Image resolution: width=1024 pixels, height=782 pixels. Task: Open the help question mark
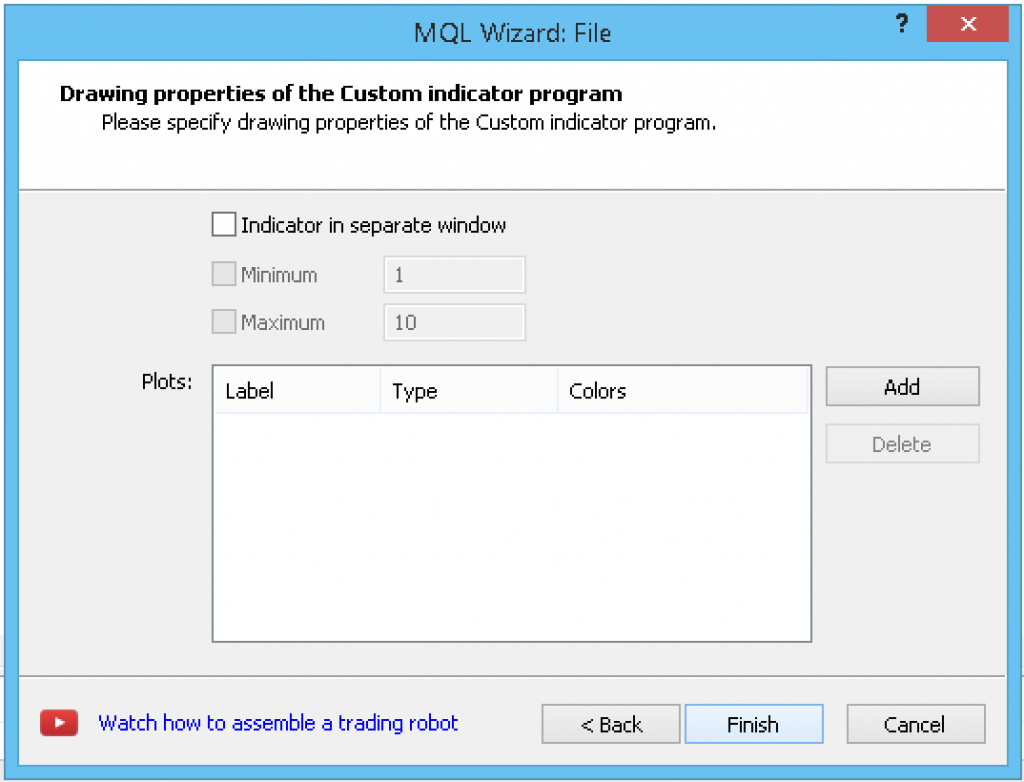point(901,23)
